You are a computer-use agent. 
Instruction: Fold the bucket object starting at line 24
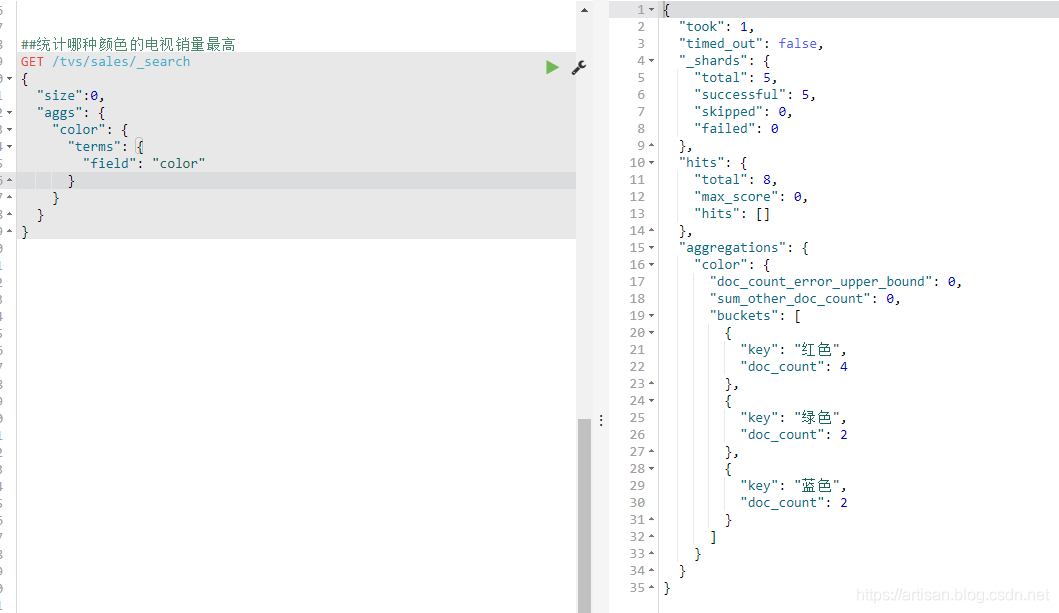(652, 400)
